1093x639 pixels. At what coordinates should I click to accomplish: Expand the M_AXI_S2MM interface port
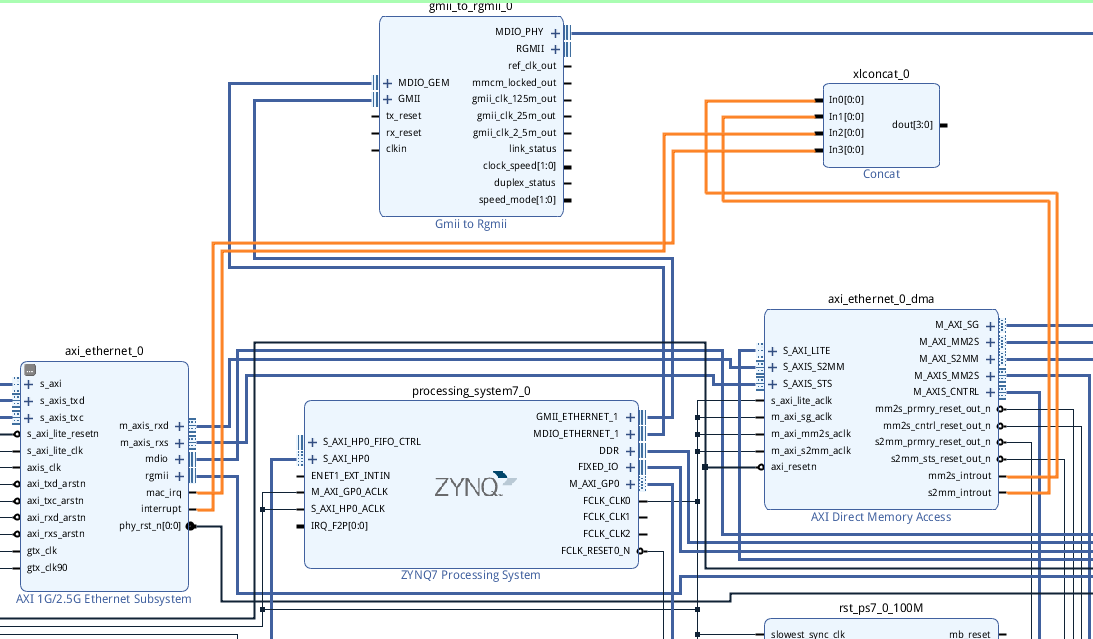coord(990,359)
